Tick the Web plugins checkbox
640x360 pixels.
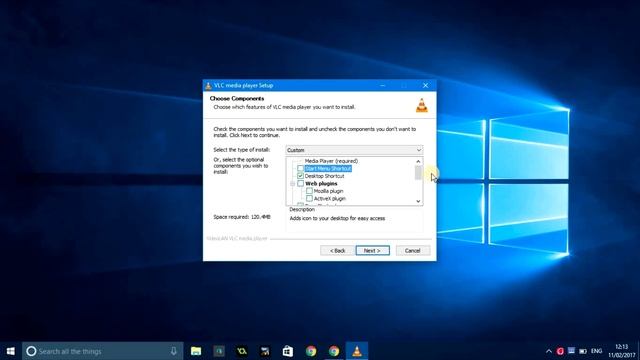(300, 184)
